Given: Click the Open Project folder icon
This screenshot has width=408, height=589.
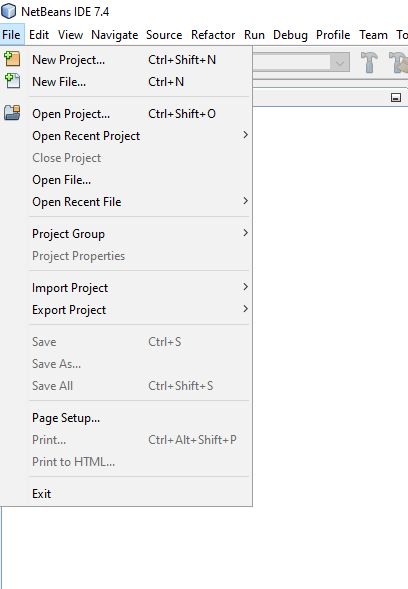Looking at the screenshot, I should pos(12,113).
